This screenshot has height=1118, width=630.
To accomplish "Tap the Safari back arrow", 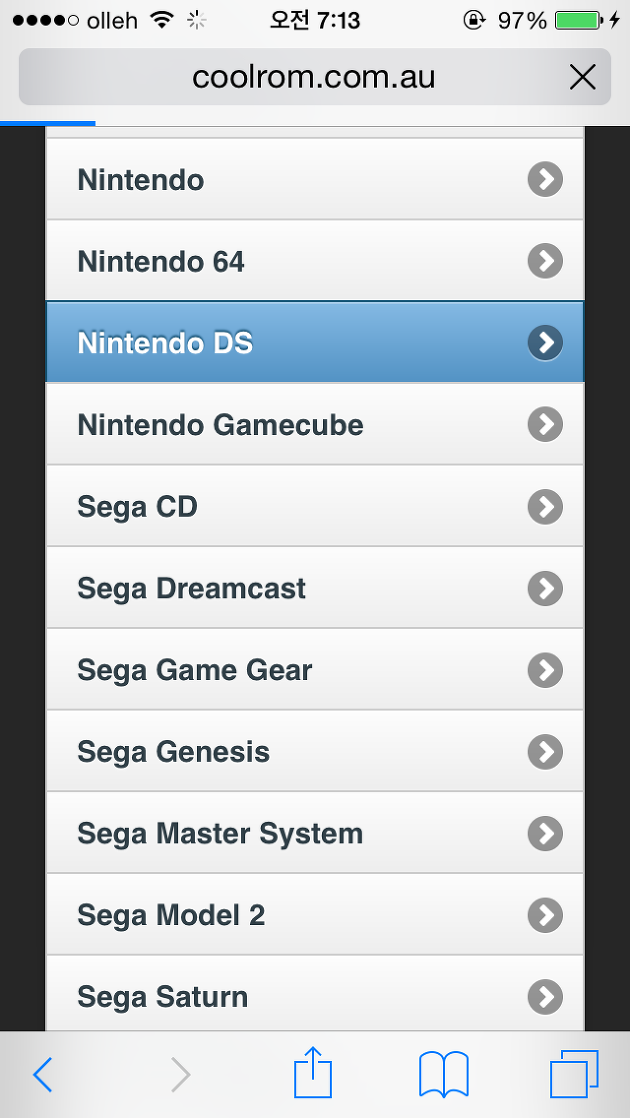I will point(43,1075).
